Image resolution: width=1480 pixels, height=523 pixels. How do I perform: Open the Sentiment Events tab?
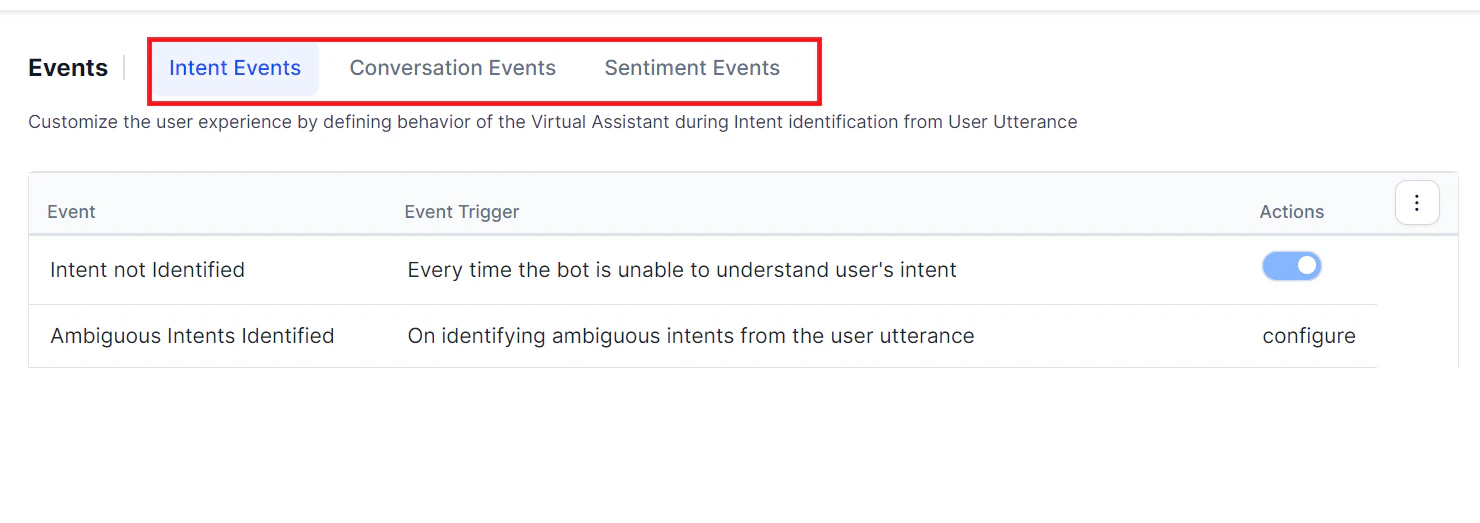pyautogui.click(x=692, y=68)
